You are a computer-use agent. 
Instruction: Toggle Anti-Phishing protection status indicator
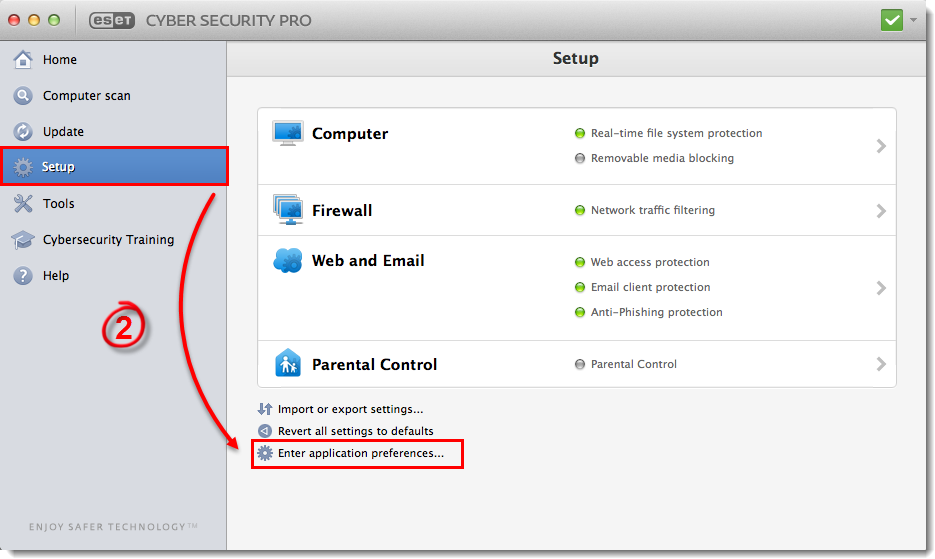[580, 312]
